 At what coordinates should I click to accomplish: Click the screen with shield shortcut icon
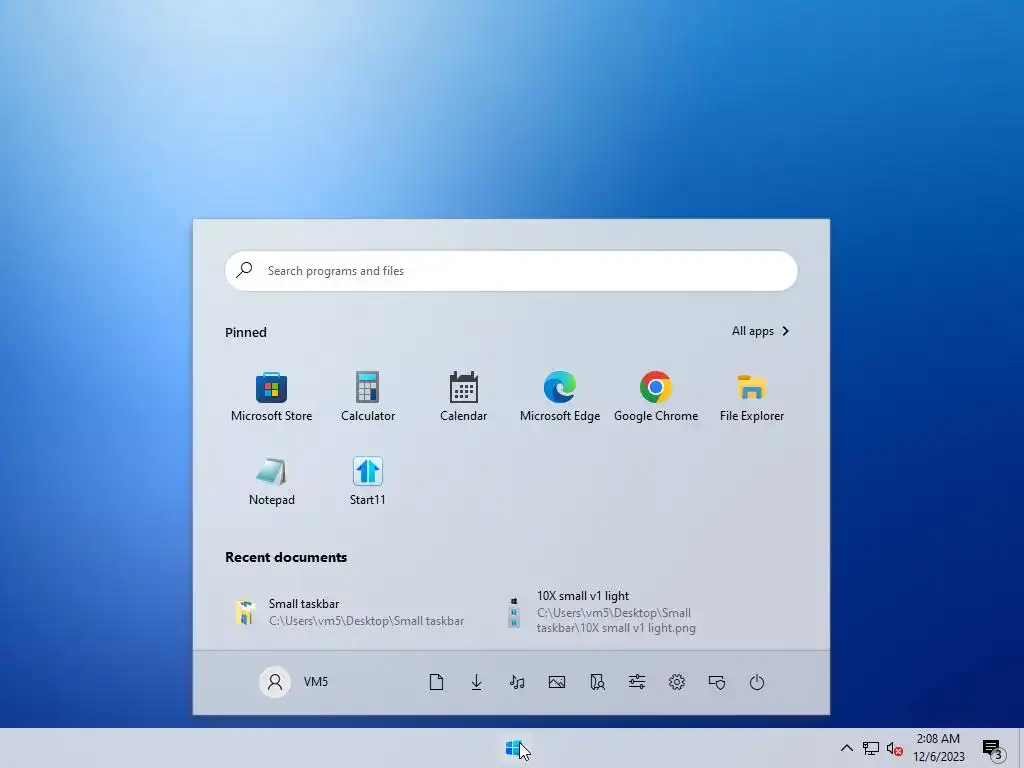click(x=717, y=682)
